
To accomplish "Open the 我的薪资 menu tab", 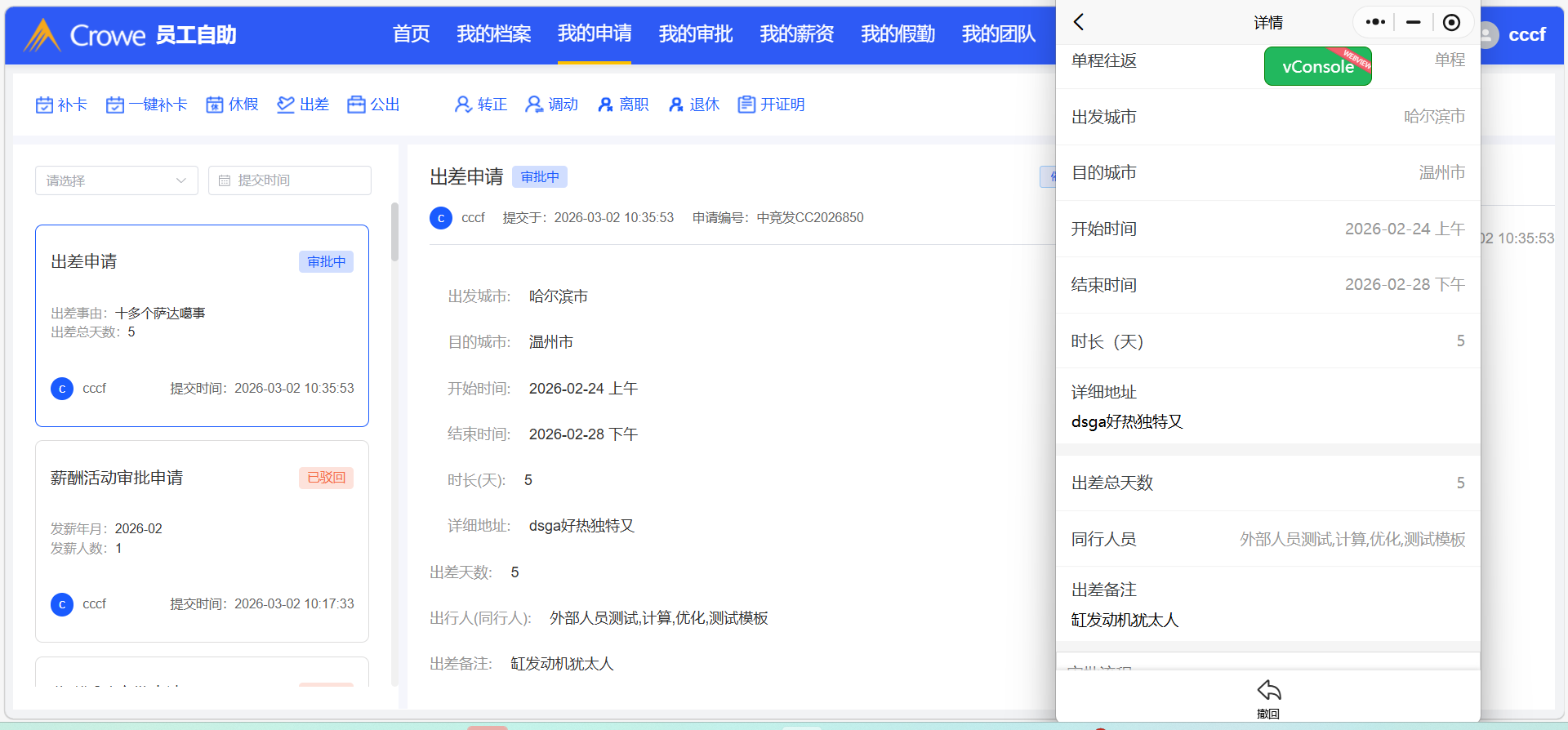I will pyautogui.click(x=796, y=34).
